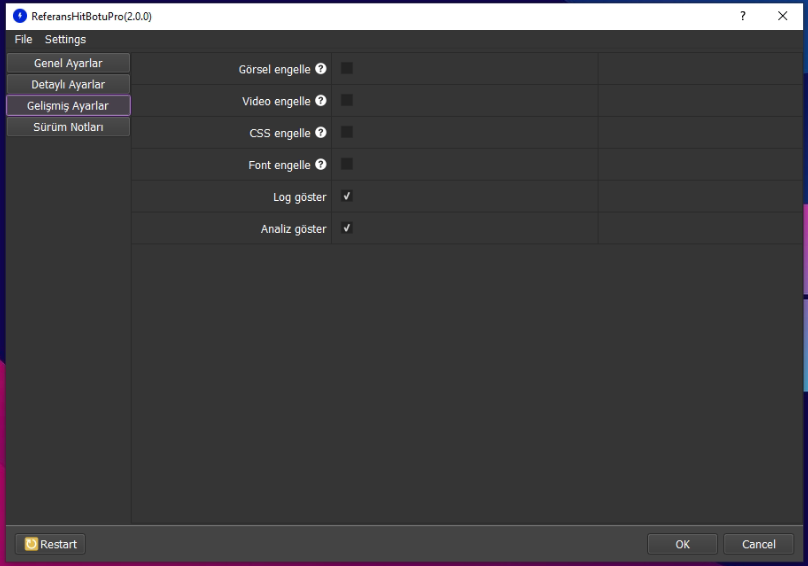The image size is (808, 566).
Task: Enable the Video engelle checkbox
Action: (x=347, y=101)
